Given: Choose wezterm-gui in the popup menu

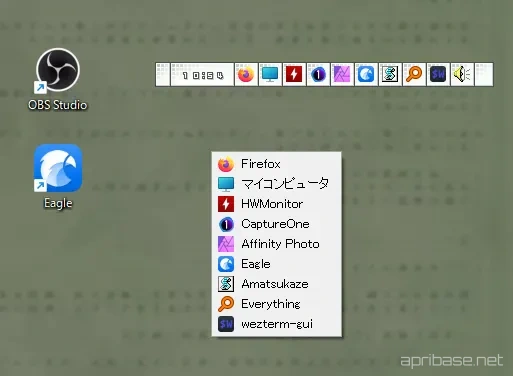Looking at the screenshot, I should point(276,324).
